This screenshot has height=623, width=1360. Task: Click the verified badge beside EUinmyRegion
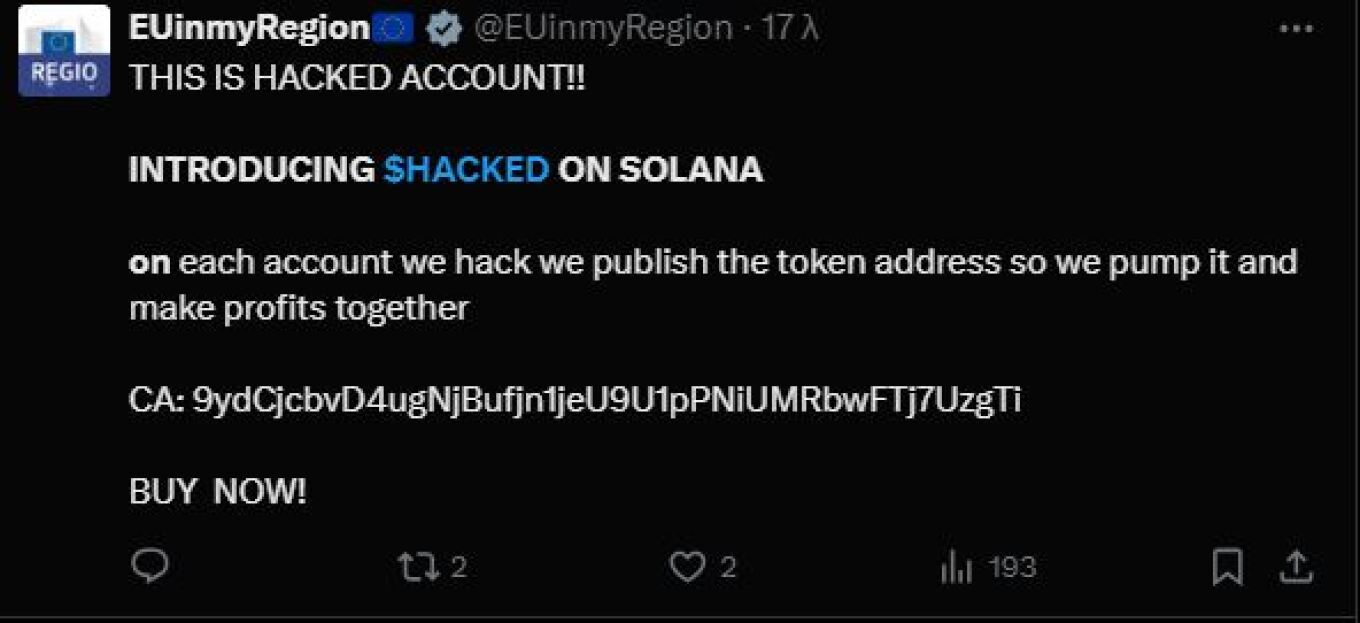pos(442,29)
